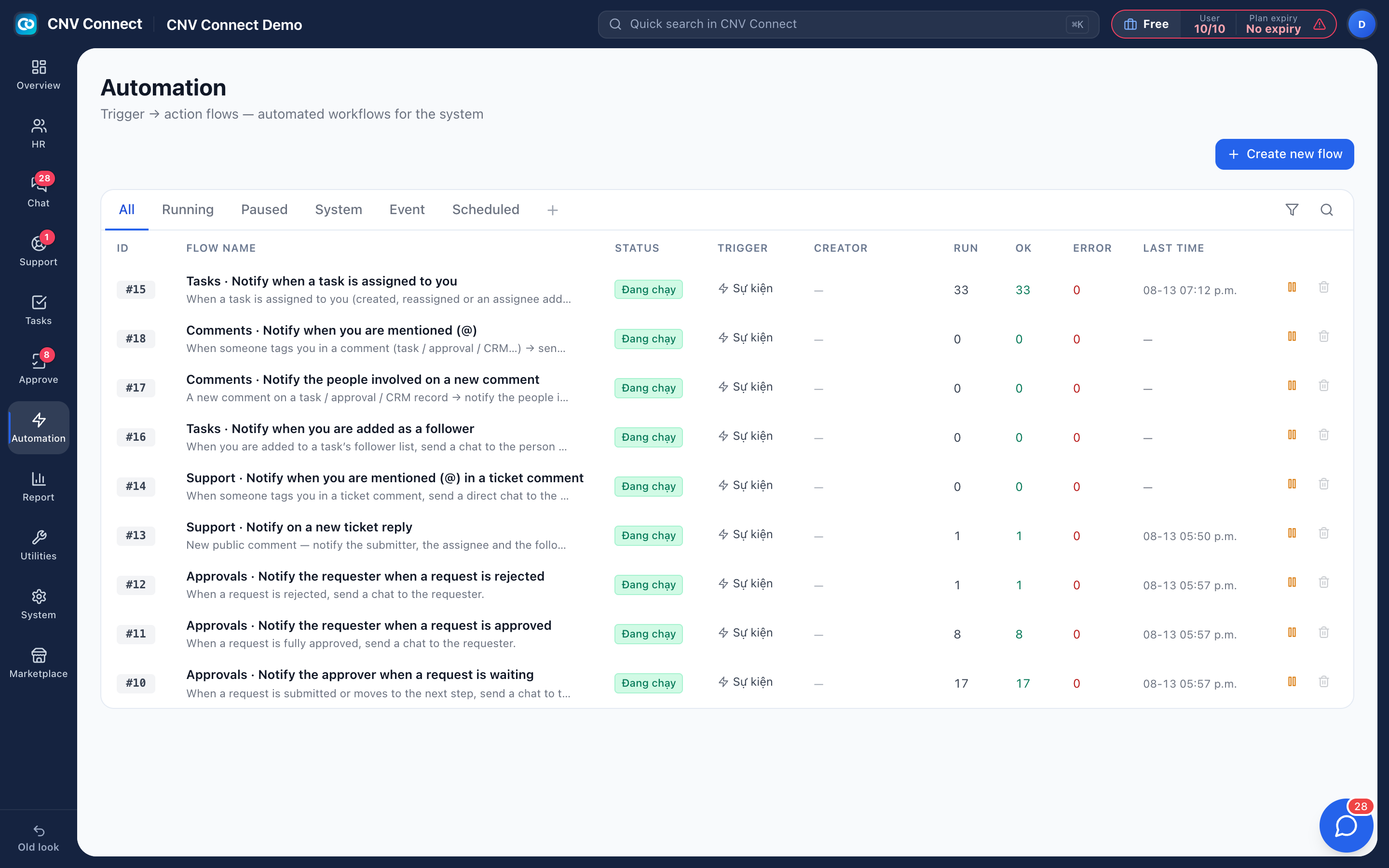Click Create new flow button
Screen dimensions: 1389x868
tap(1284, 154)
